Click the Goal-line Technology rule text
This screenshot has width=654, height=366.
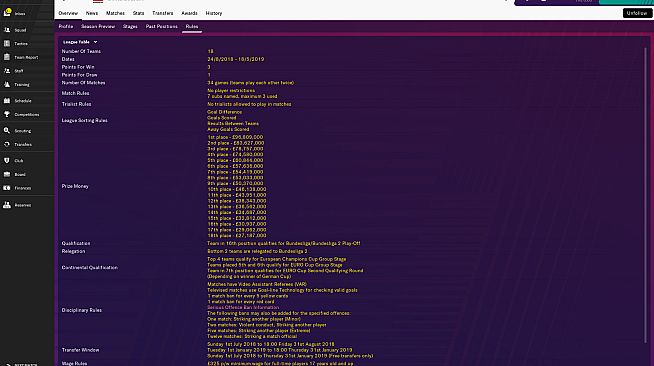coord(282,290)
